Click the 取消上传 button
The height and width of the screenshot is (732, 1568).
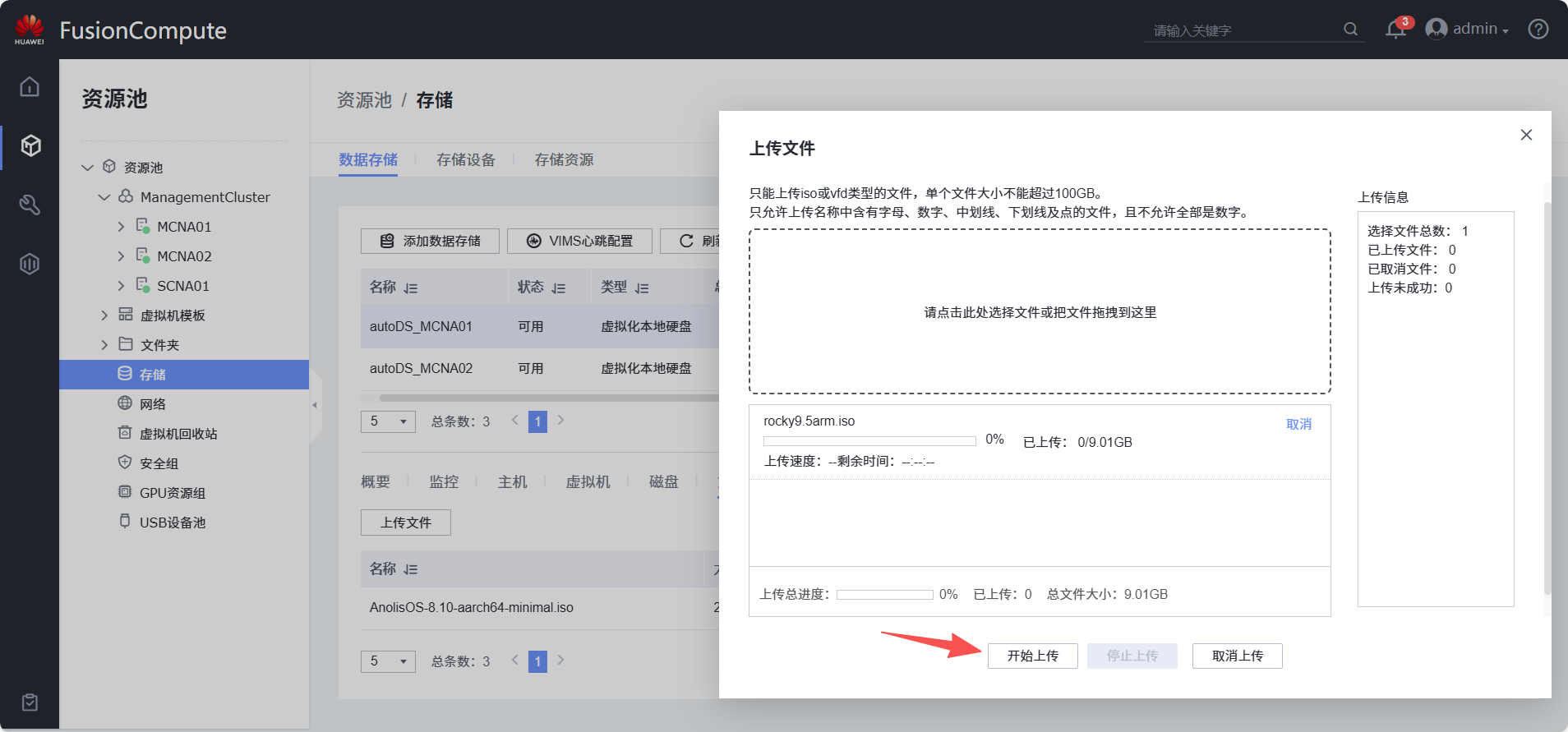pyautogui.click(x=1238, y=656)
